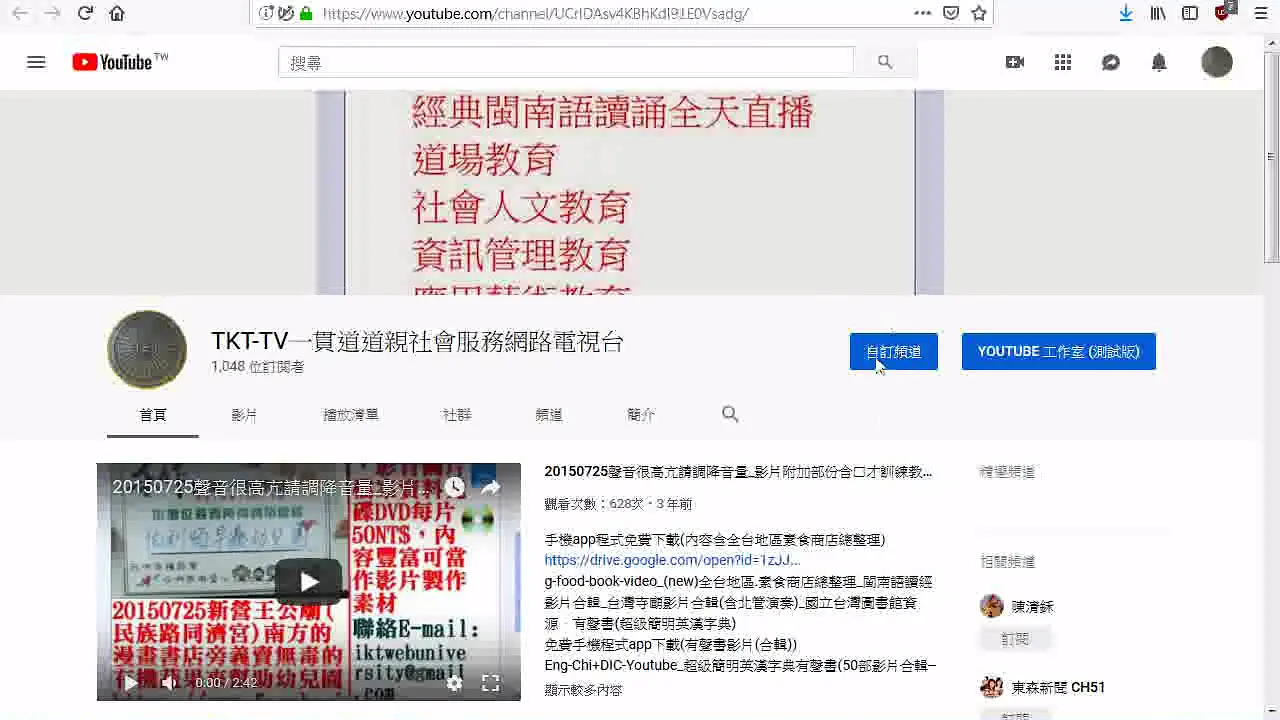Click the browser forward arrow

[x=52, y=13]
